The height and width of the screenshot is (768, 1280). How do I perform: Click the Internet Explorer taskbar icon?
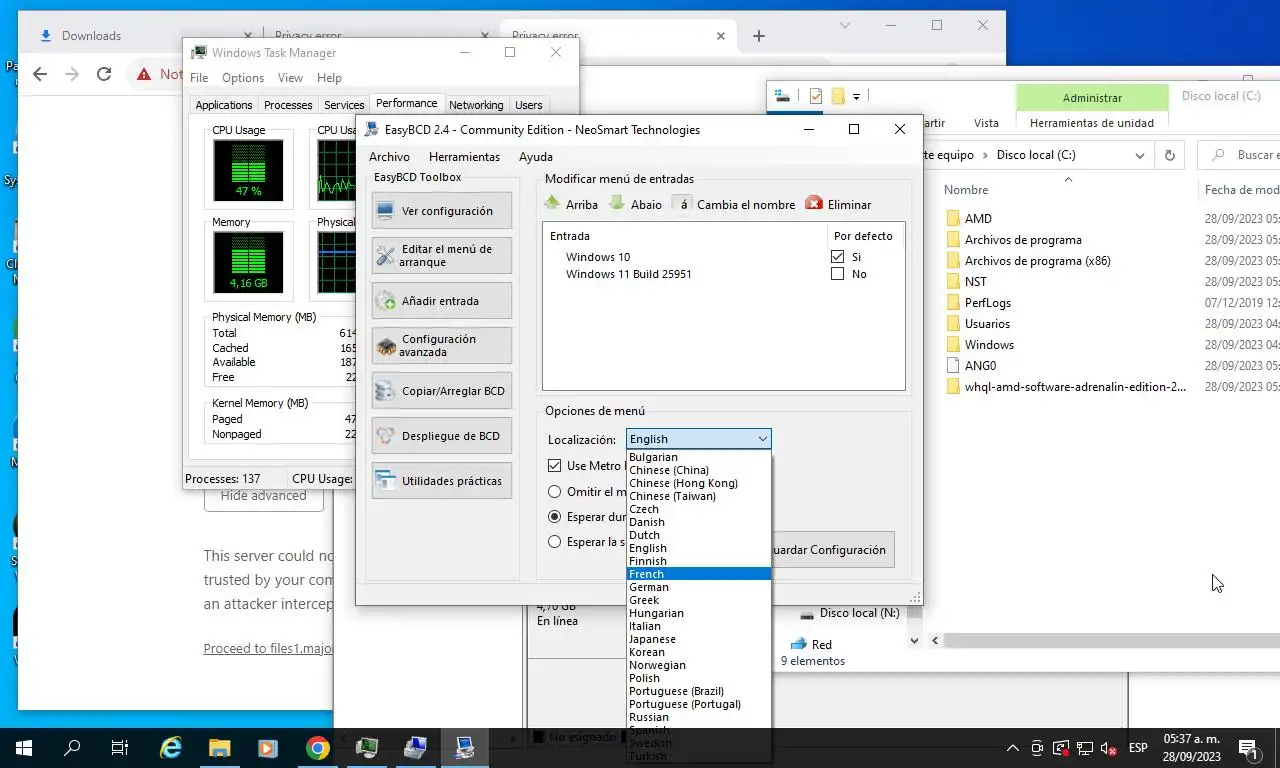tap(171, 748)
